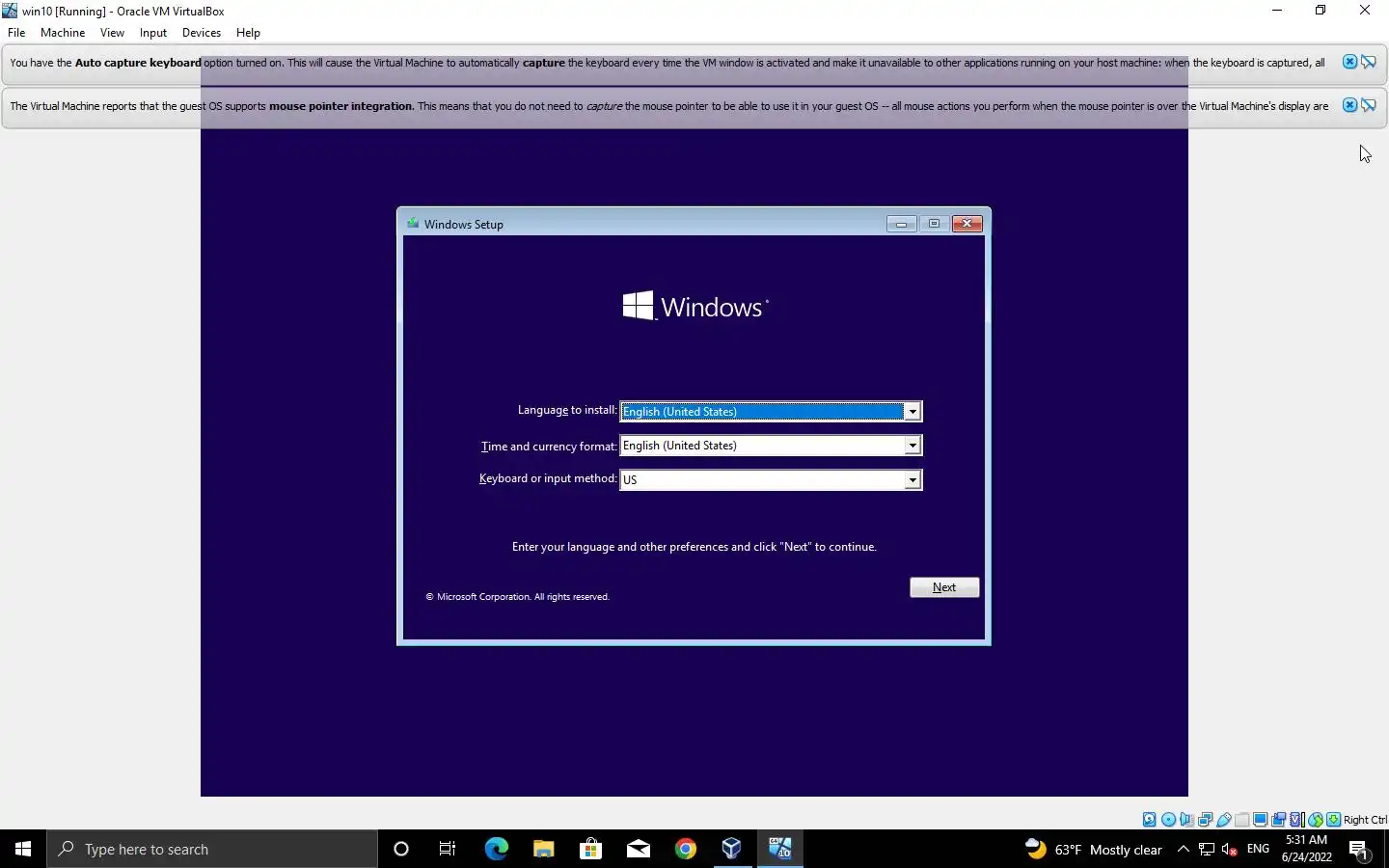The height and width of the screenshot is (868, 1389).
Task: Click the ENG language indicator
Action: point(1258,850)
